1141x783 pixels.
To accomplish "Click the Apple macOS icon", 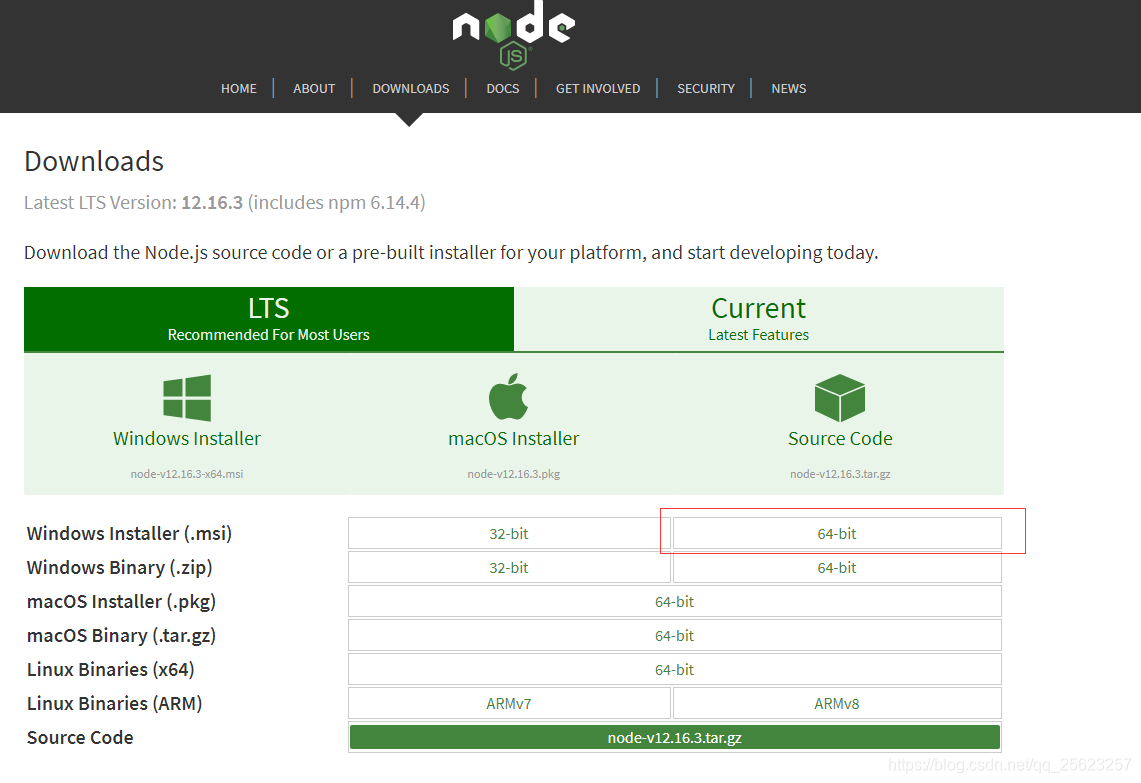I will (508, 397).
